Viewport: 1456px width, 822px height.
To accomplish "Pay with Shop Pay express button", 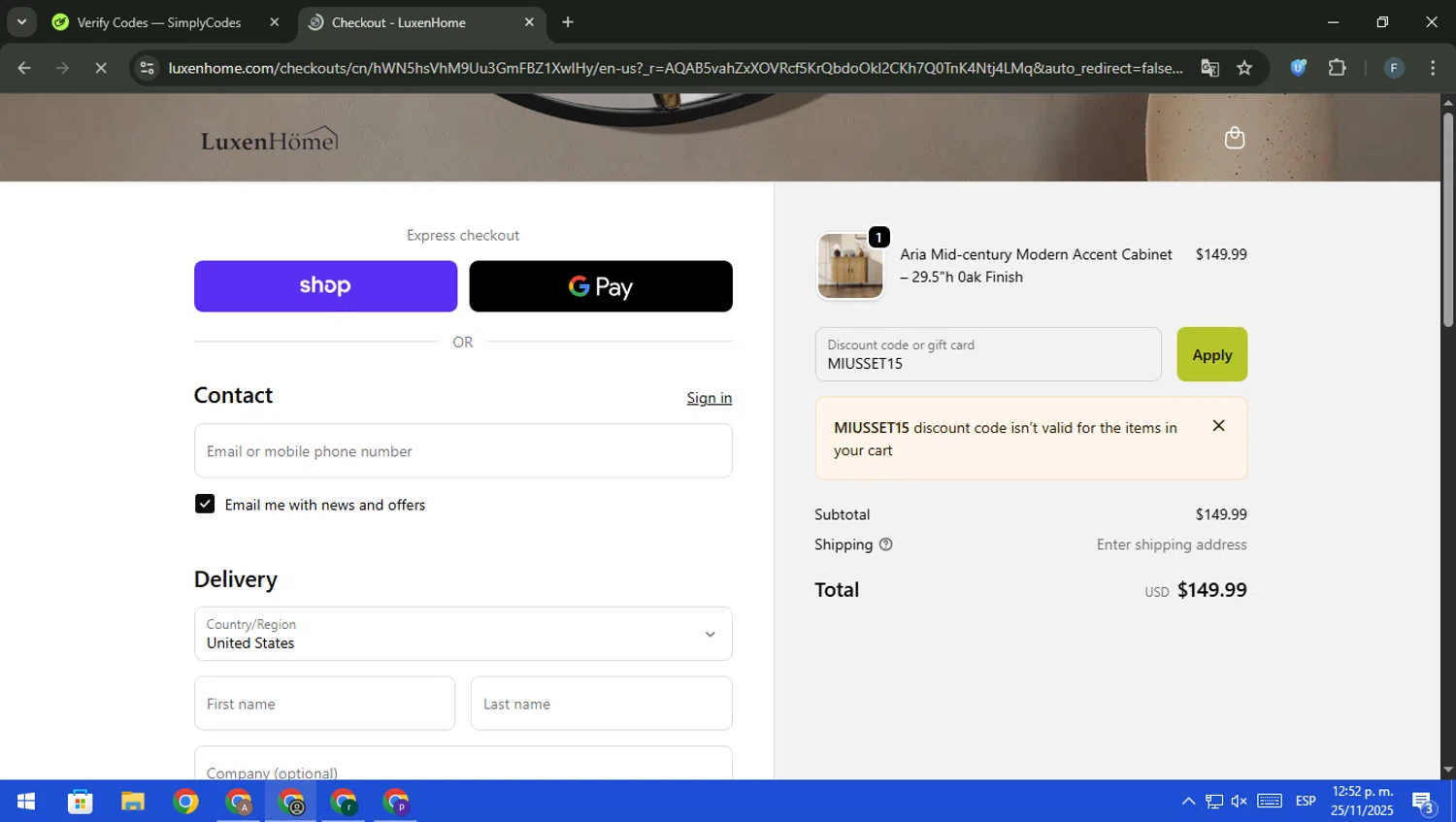I will 325,286.
